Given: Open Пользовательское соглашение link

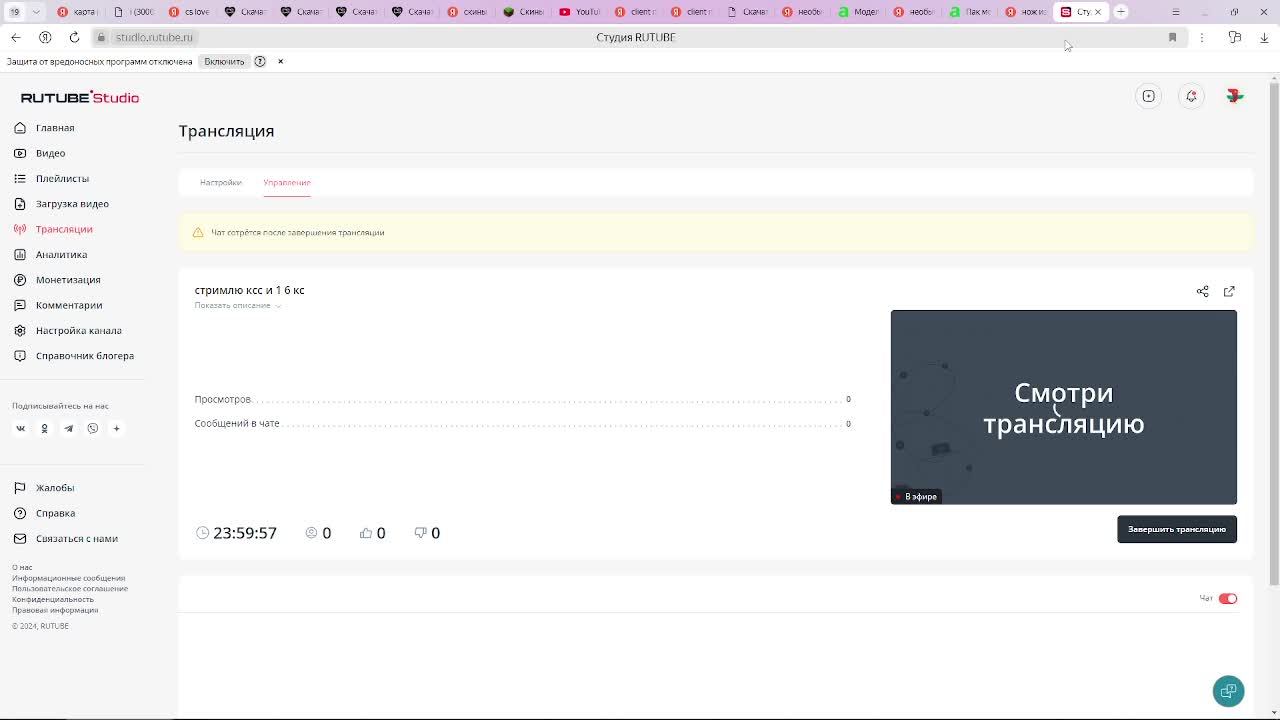Looking at the screenshot, I should [x=70, y=588].
